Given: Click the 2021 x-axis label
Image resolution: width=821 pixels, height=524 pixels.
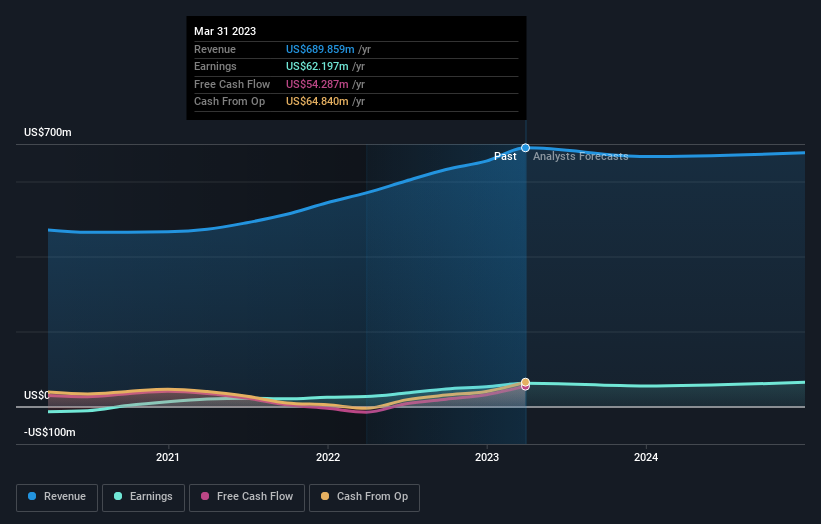Looking at the screenshot, I should coord(168,458).
